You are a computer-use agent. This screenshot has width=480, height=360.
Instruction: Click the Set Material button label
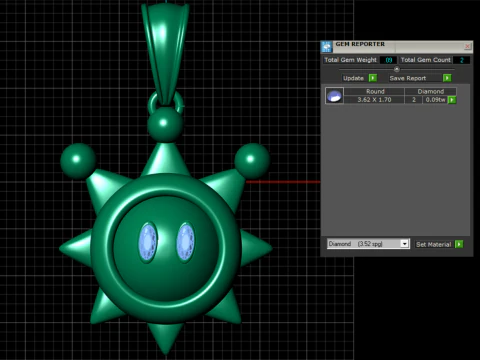(433, 244)
